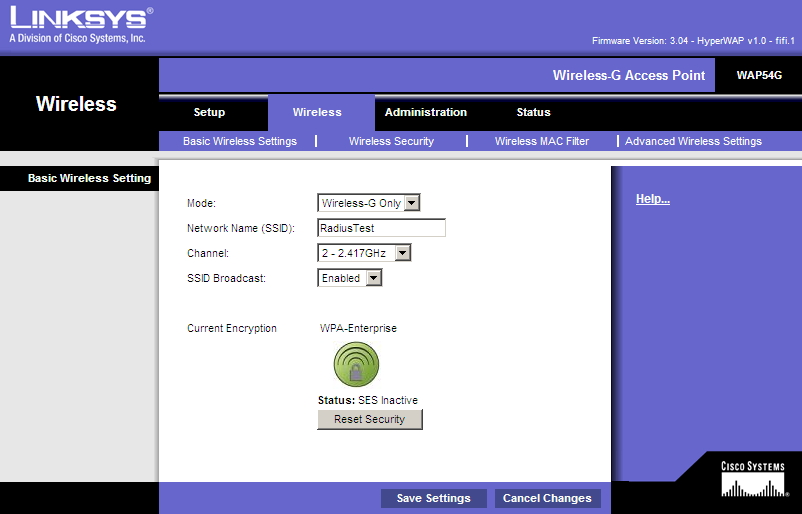The width and height of the screenshot is (802, 514).
Task: Click the Network Name SSID field
Action: coord(381,228)
